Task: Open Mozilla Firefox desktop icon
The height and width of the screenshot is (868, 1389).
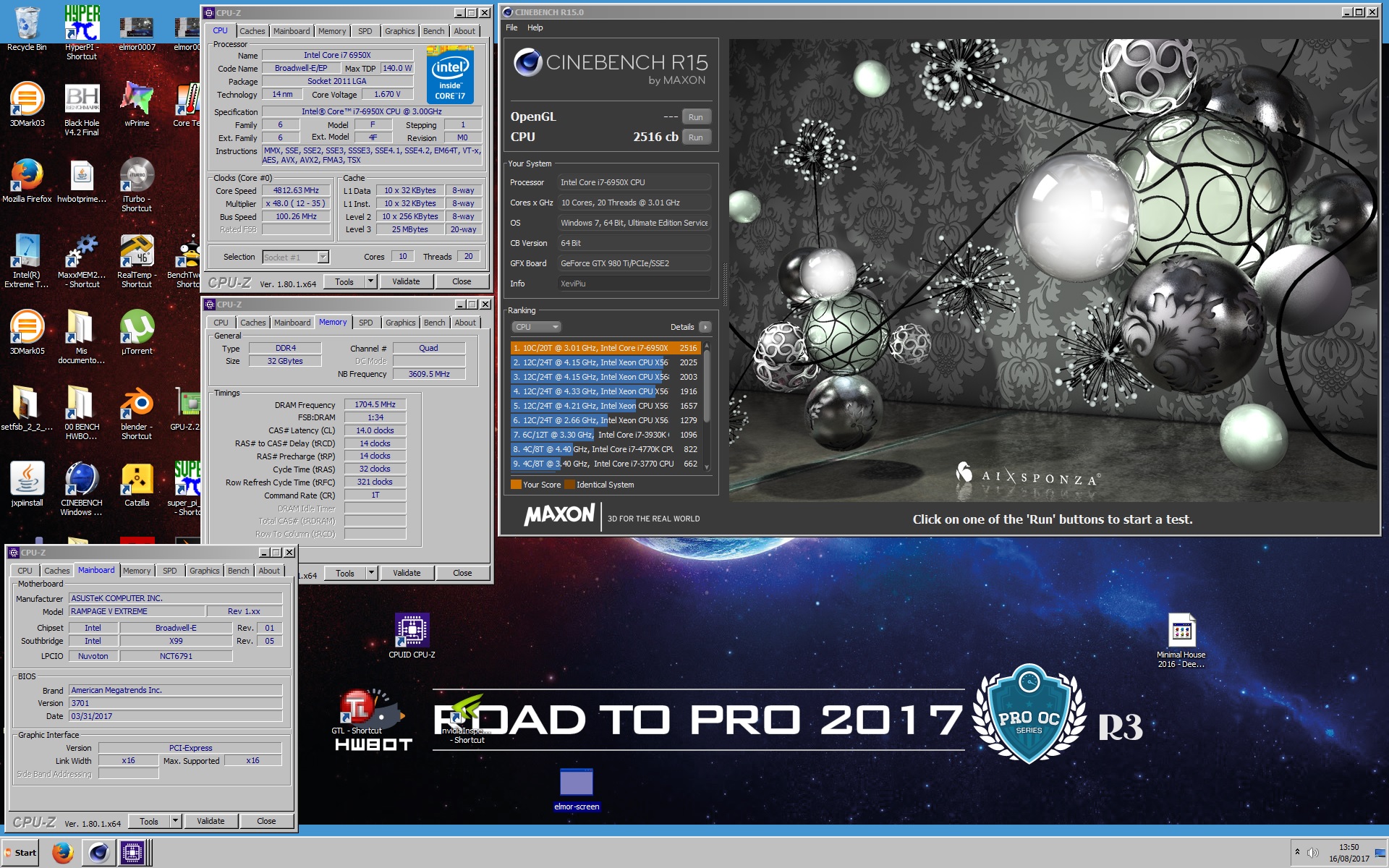Action: tap(27, 179)
